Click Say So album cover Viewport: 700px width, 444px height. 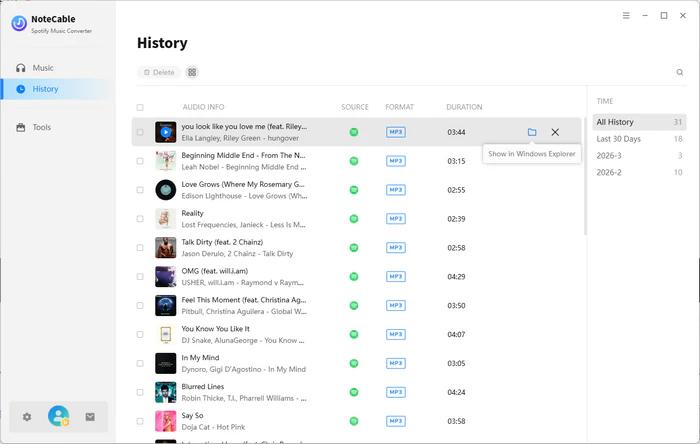(166, 421)
